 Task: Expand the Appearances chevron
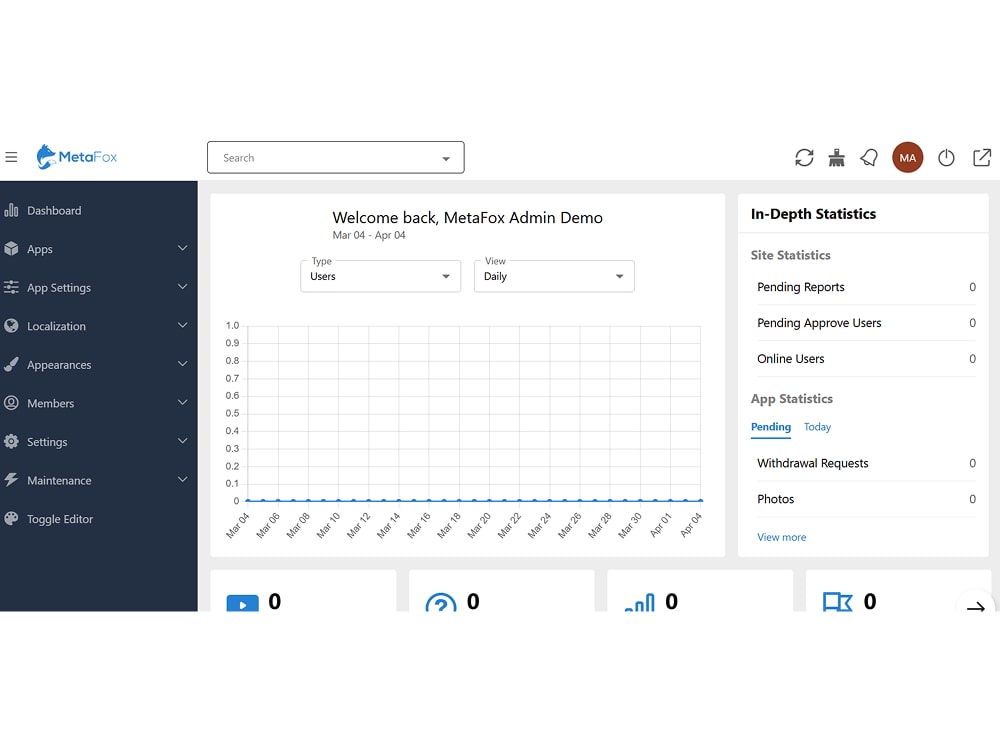tap(182, 364)
